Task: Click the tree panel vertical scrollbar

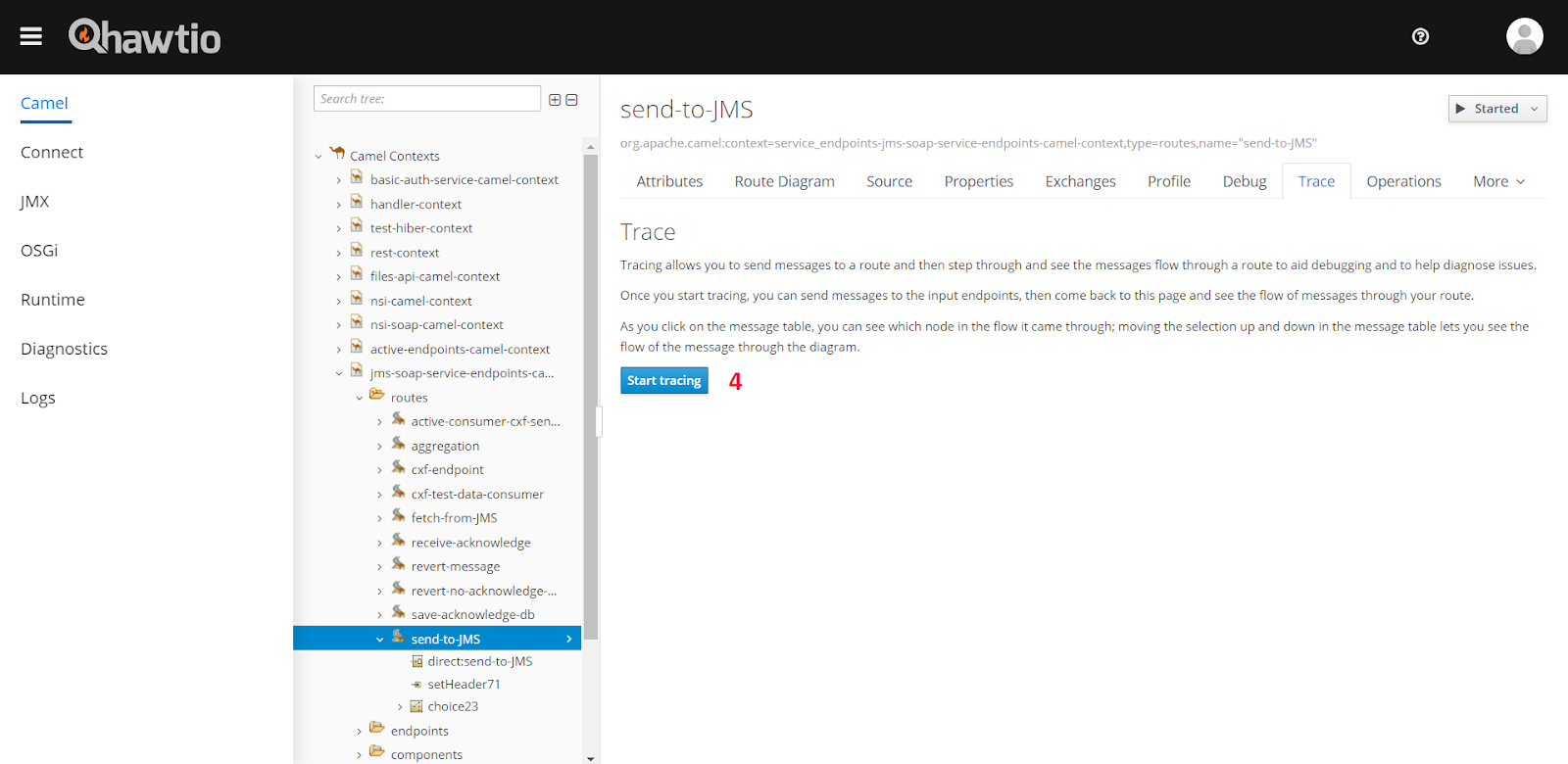Action: (x=590, y=397)
